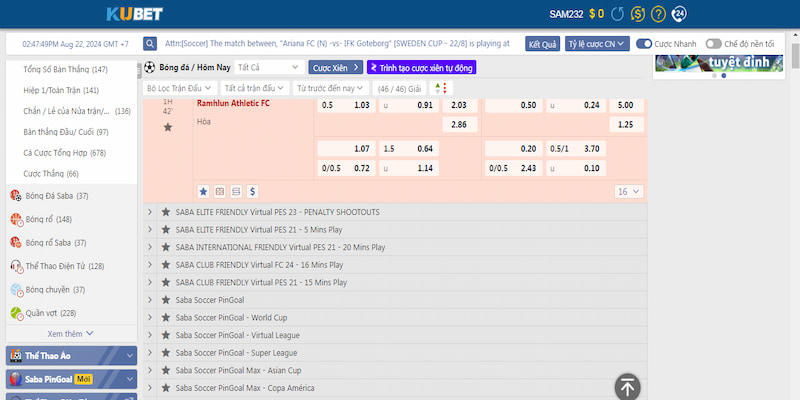Click the 2.86 Hòa odds cell
Viewport: 800px width, 400px height.
[460, 124]
